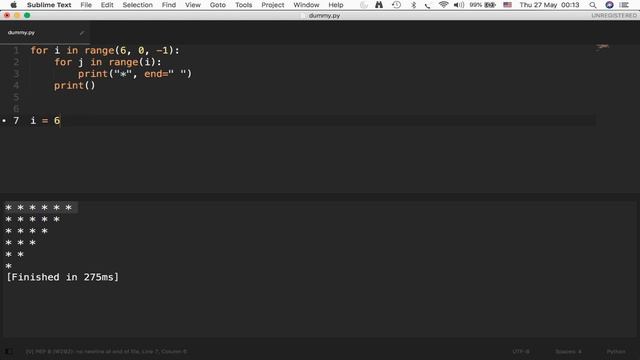Open the Help menu
Image resolution: width=640 pixels, height=360 pixels.
point(336,5)
